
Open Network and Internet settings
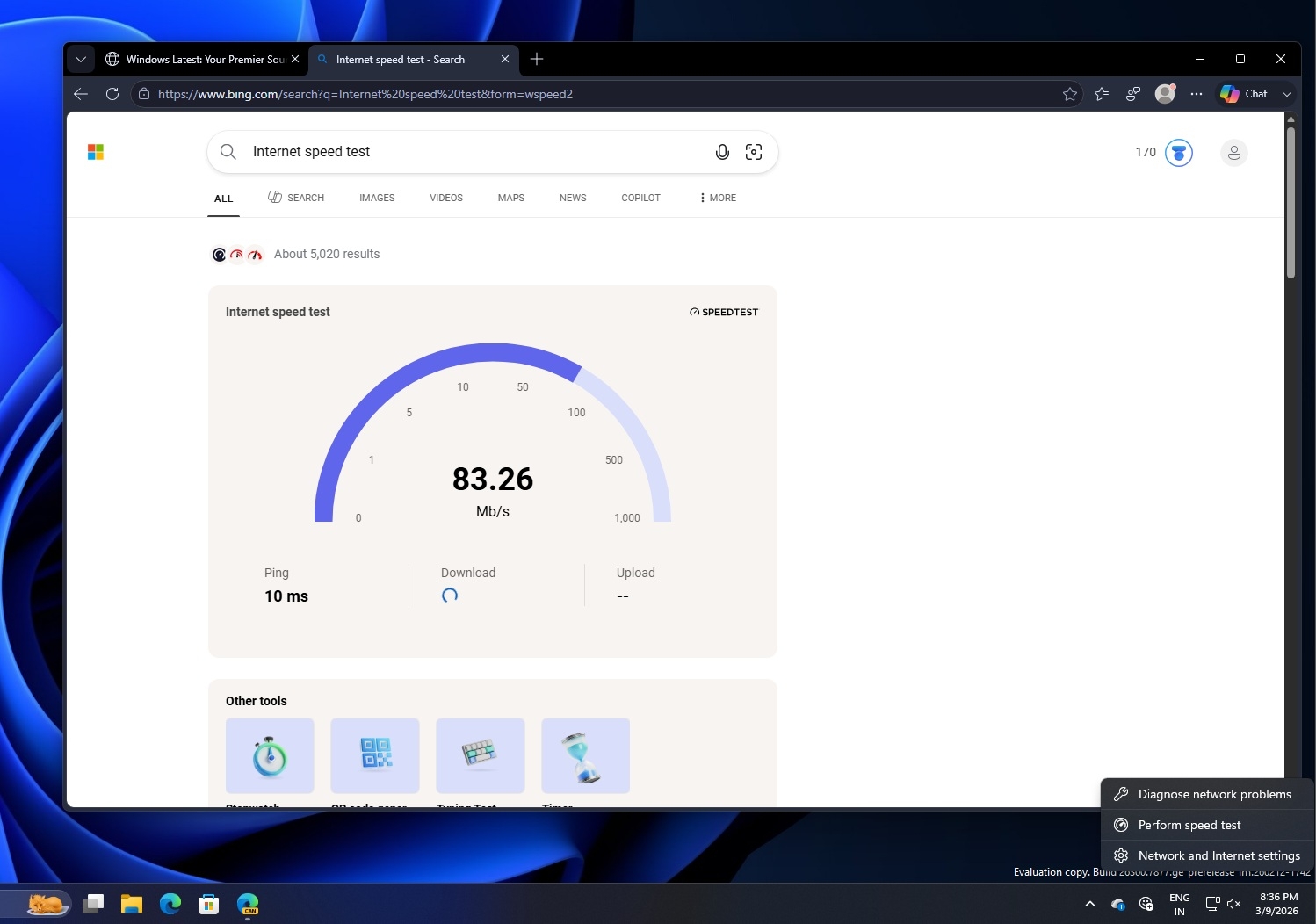1218,855
